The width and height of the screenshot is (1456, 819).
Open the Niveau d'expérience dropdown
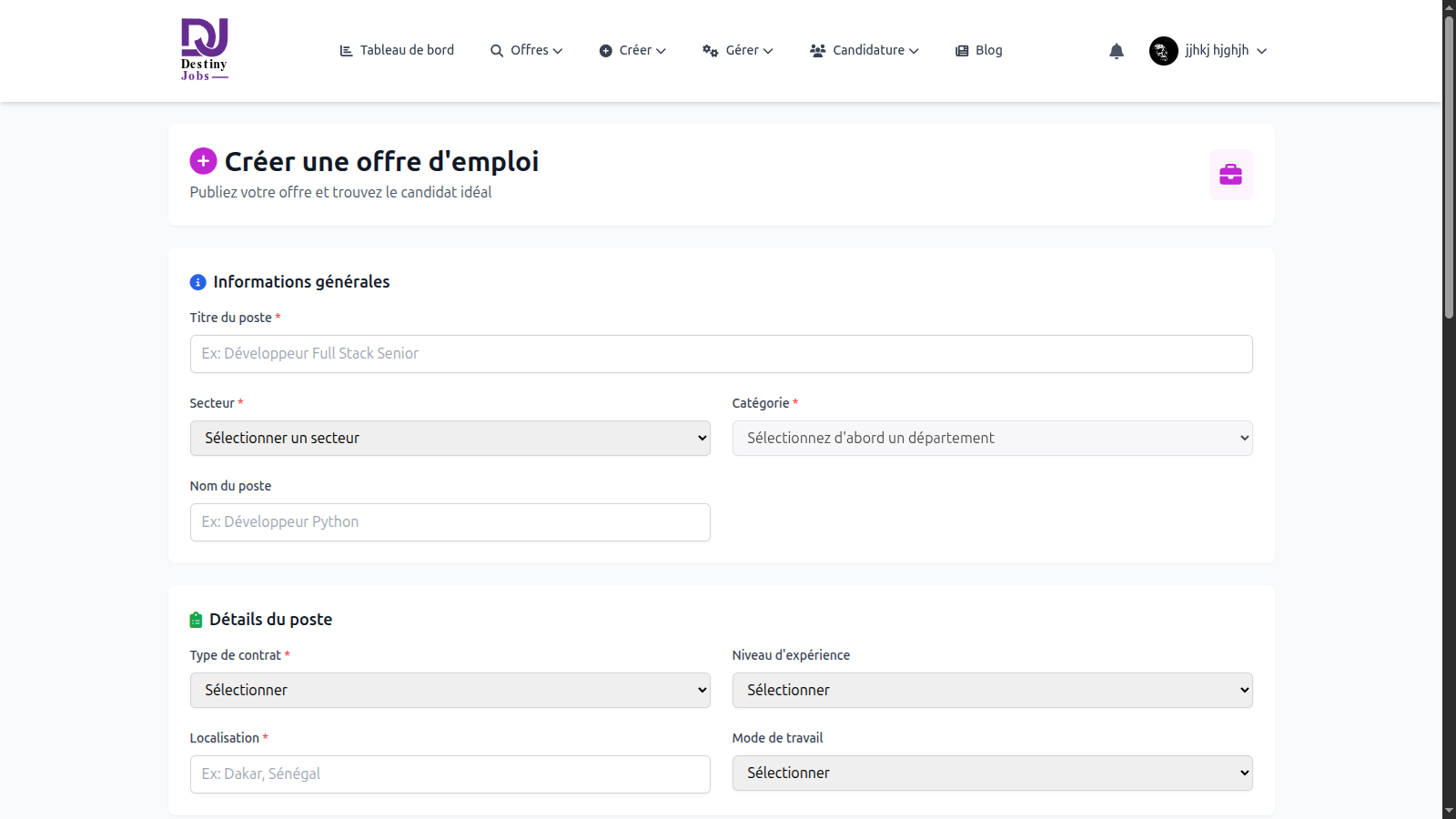[x=992, y=690]
